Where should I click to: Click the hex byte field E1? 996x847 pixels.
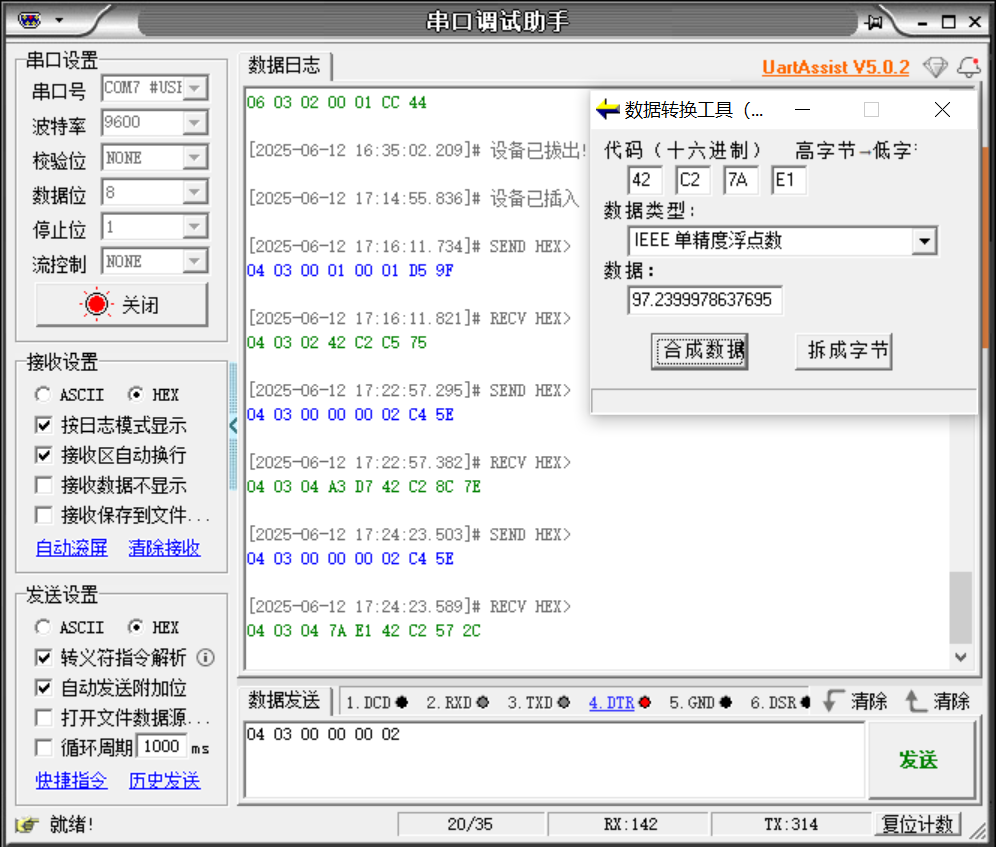pyautogui.click(x=788, y=180)
